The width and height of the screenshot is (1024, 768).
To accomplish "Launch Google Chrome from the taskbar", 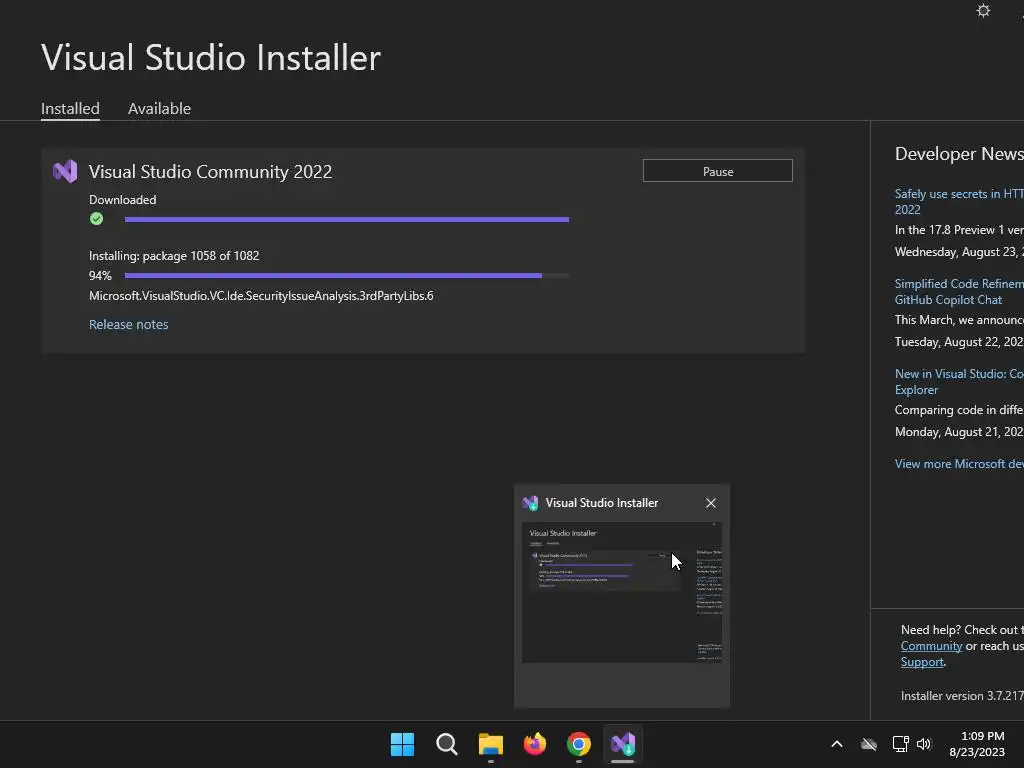I will click(579, 744).
